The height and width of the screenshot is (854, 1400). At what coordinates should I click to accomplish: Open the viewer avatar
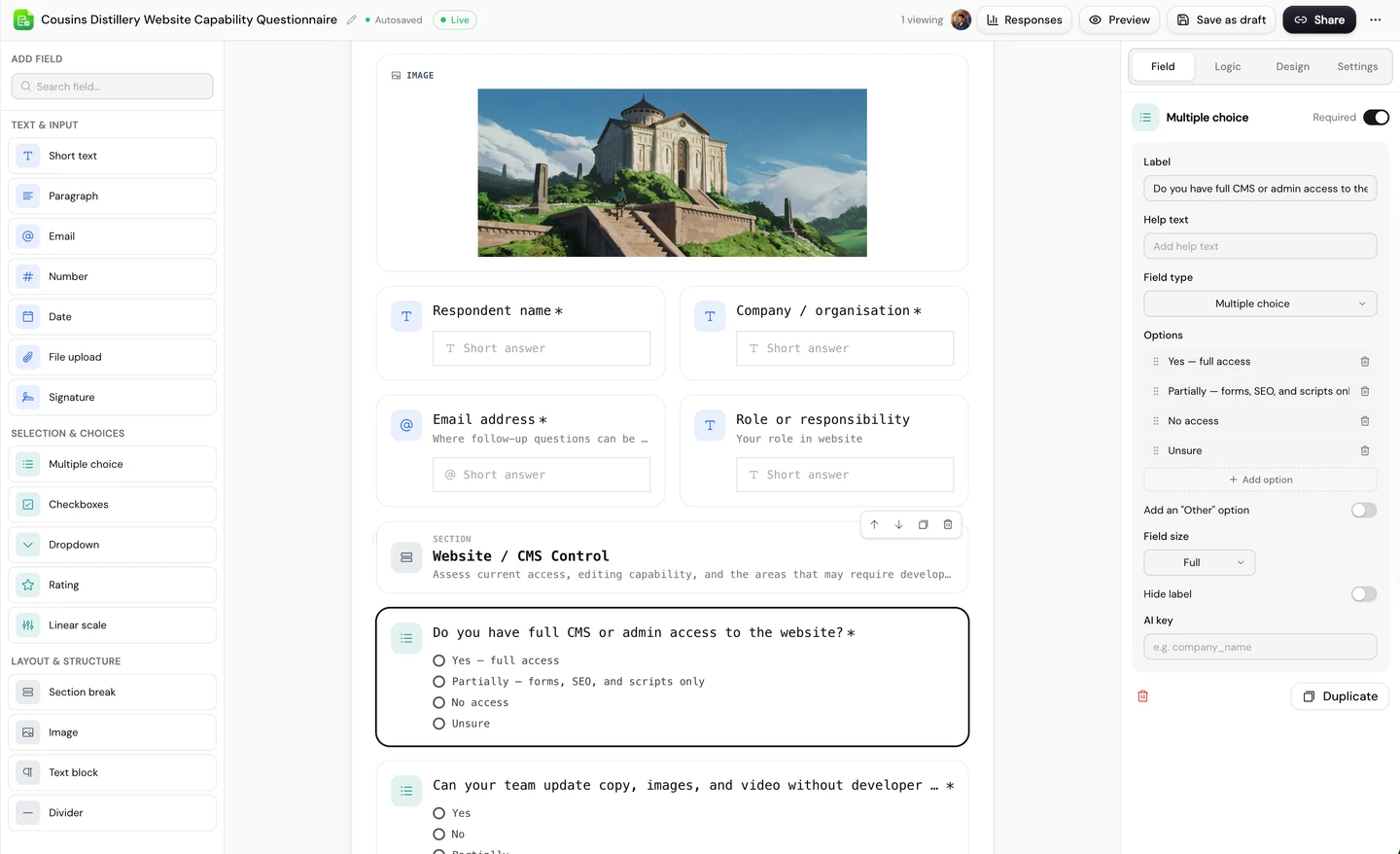click(x=961, y=19)
